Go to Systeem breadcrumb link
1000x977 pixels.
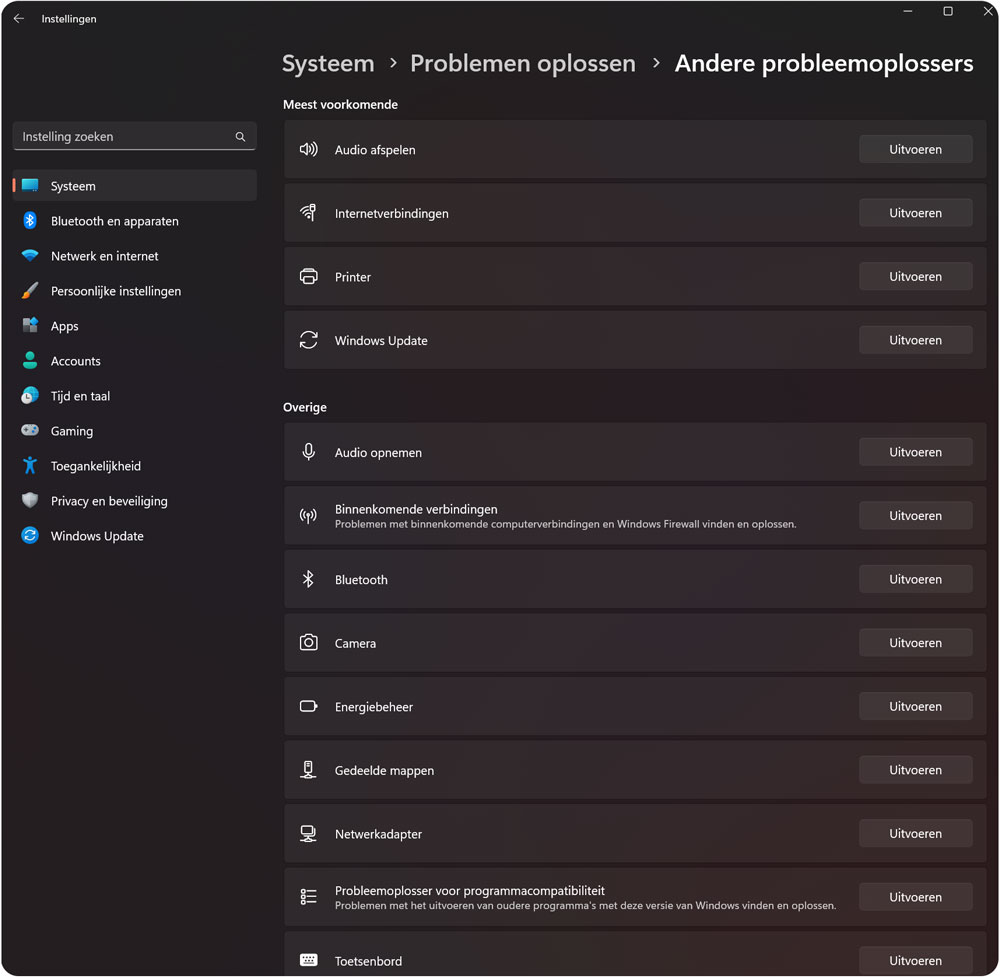tap(328, 64)
